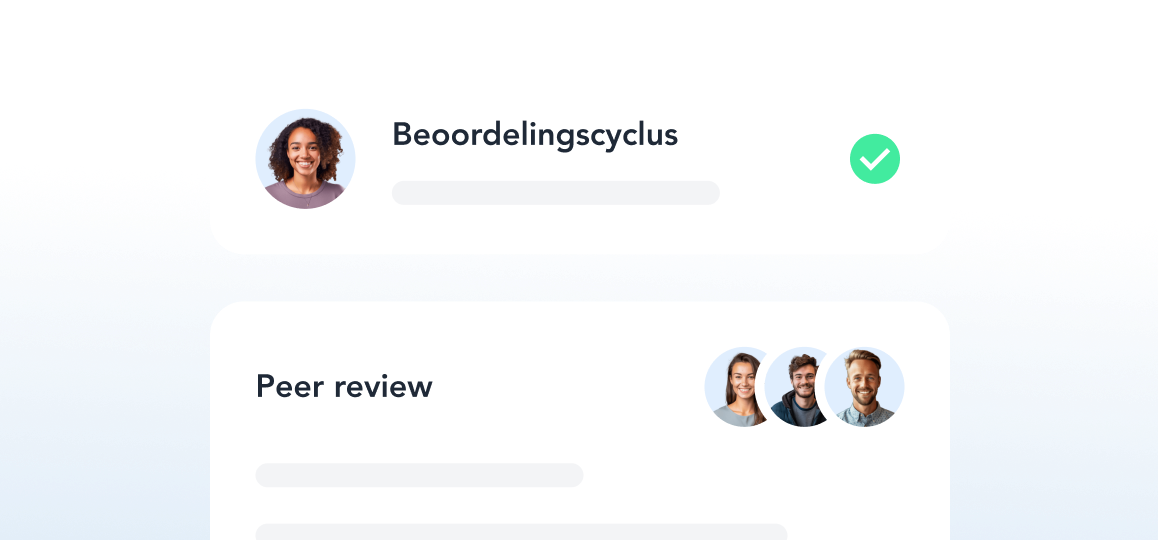Click the light blue background left of Peer review card
Screen dimensions: 1158x540
[103, 421]
